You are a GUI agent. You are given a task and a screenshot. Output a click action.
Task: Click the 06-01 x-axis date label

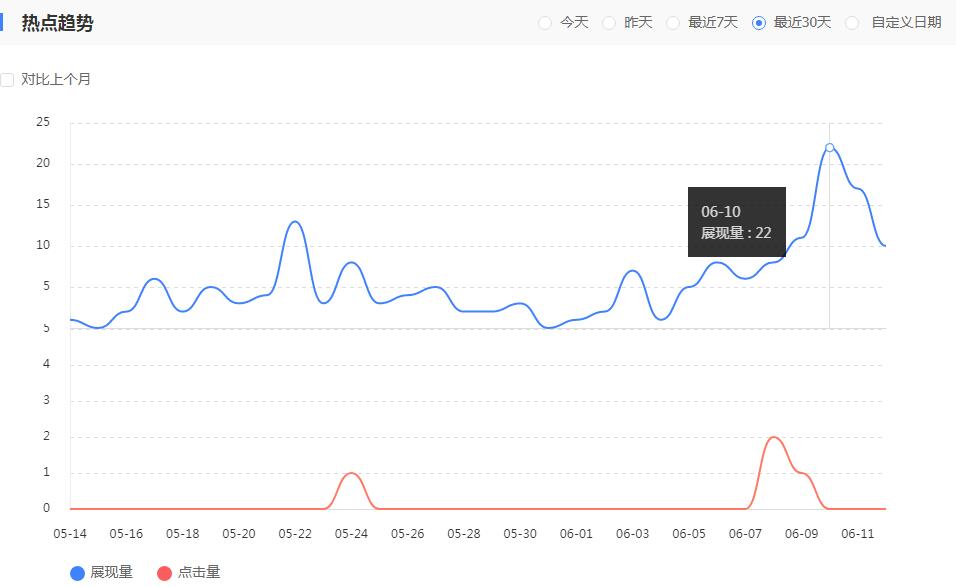[x=576, y=534]
